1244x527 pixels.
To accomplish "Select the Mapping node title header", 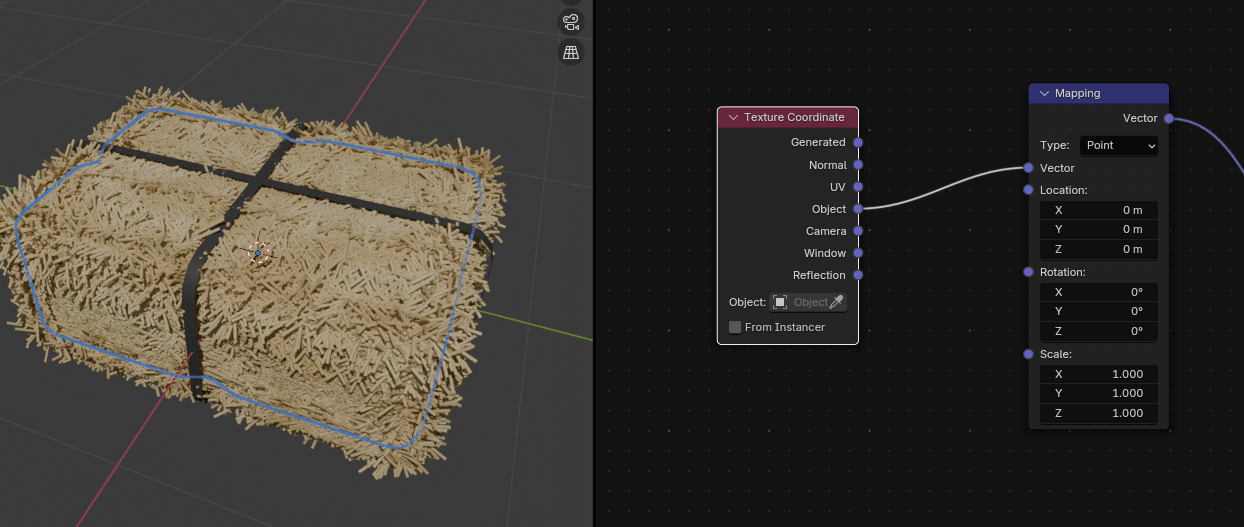I will (1100, 94).
